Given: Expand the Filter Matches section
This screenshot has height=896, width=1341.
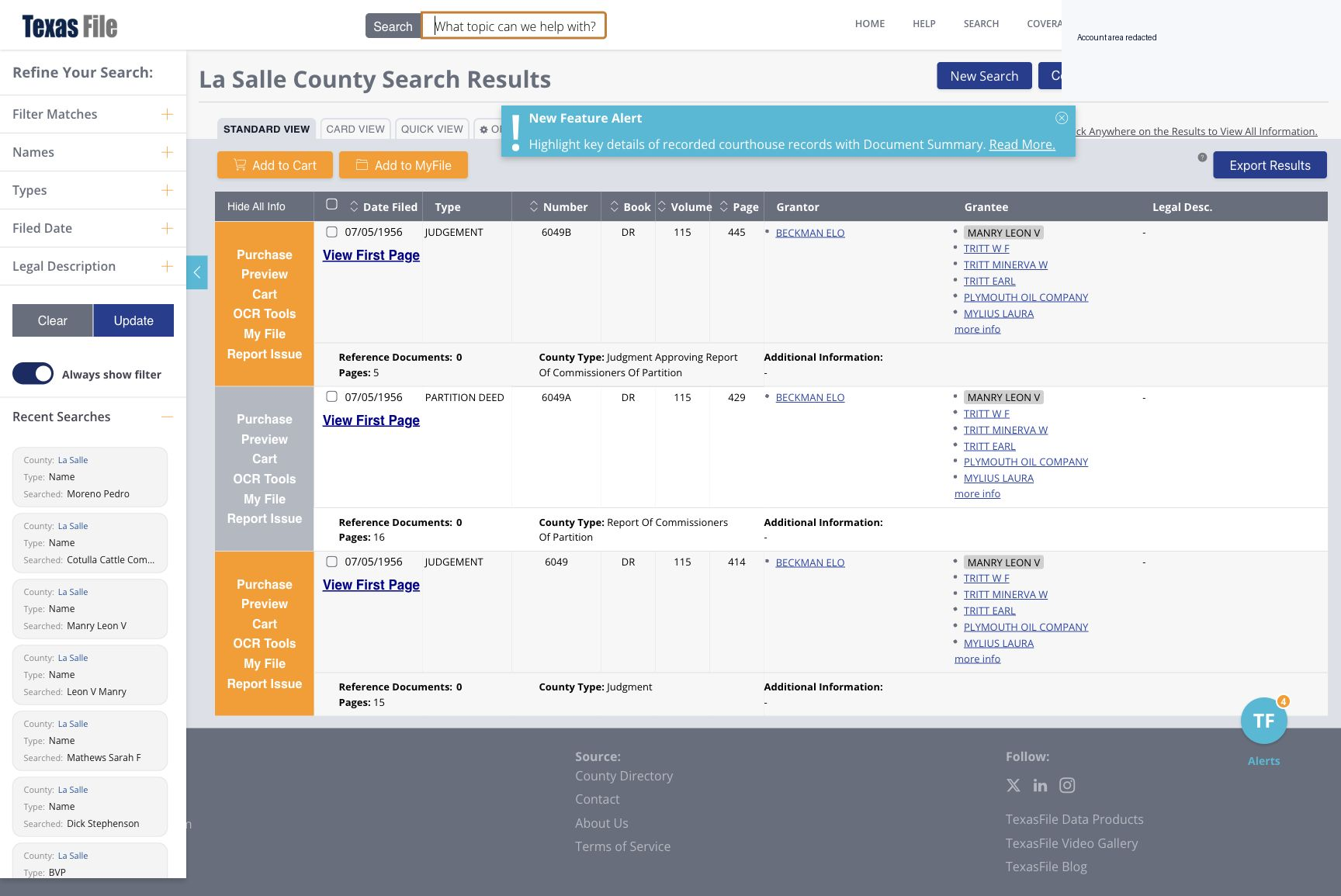Looking at the screenshot, I should coord(167,114).
